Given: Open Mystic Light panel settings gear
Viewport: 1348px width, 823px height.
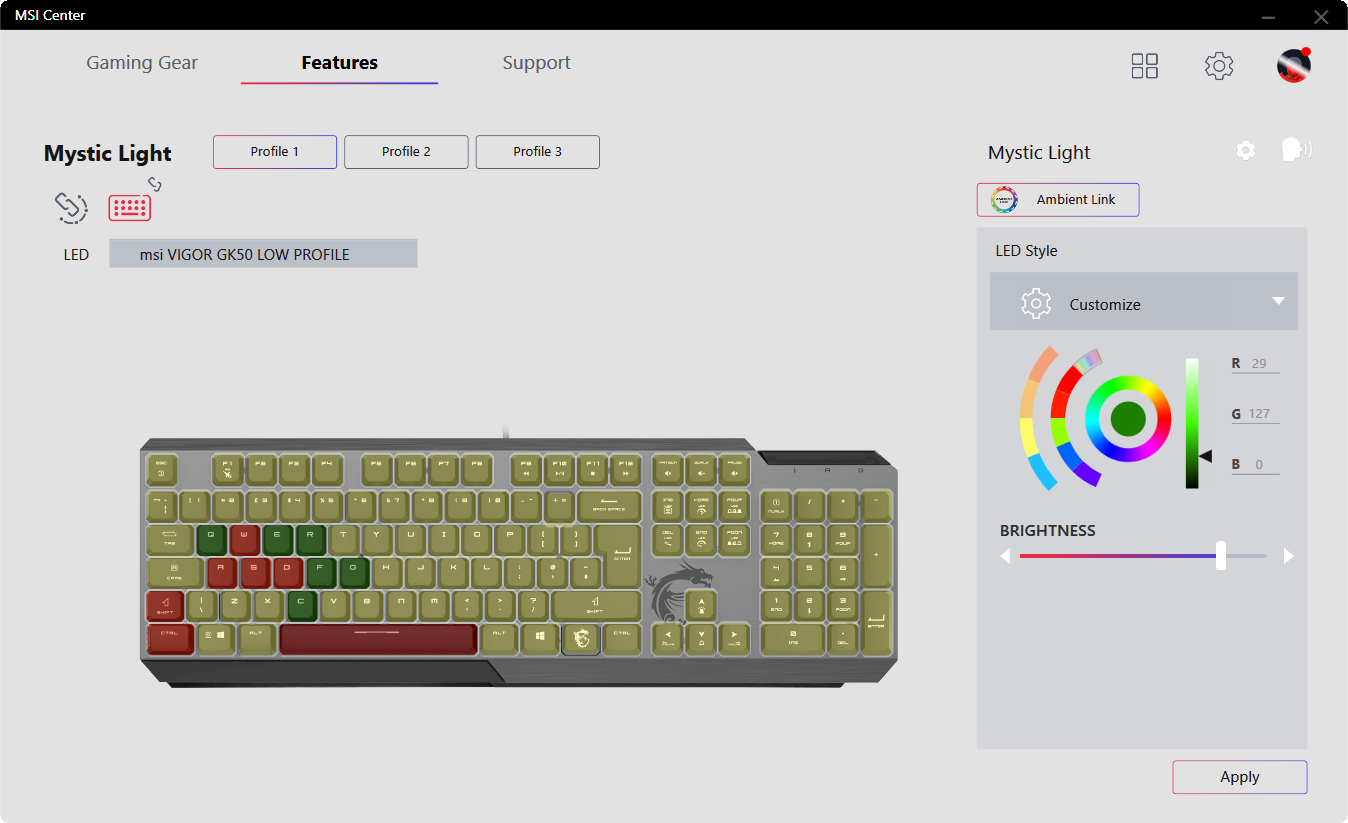Looking at the screenshot, I should click(1245, 150).
